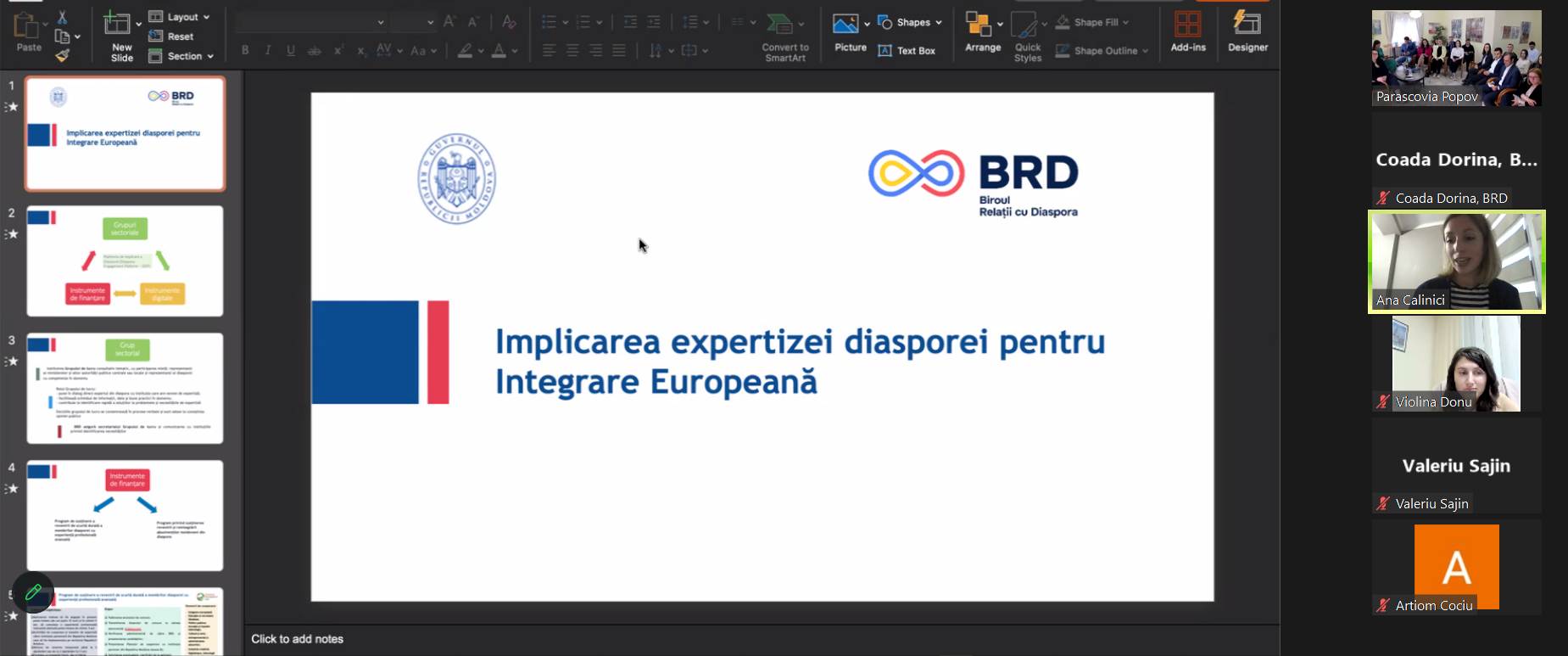Click the Reset slide button
Image resolution: width=1568 pixels, height=656 pixels.
coord(171,36)
